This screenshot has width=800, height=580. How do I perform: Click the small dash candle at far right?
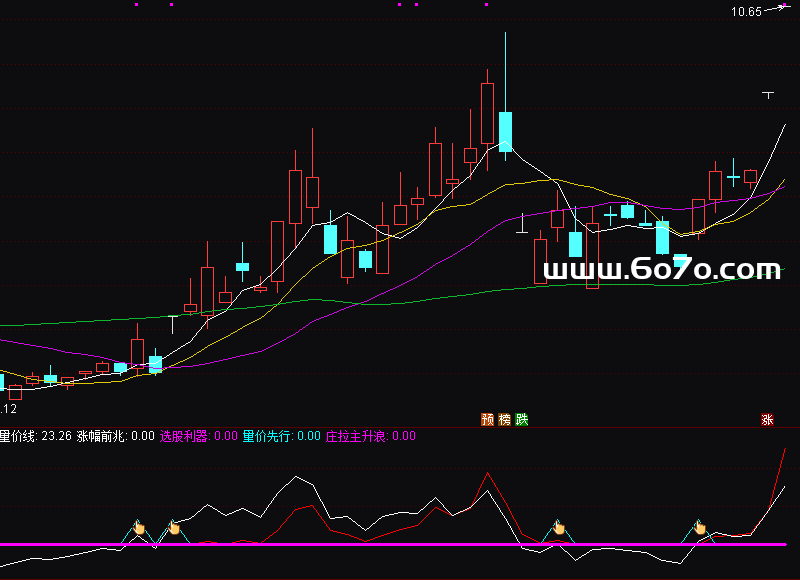point(768,94)
